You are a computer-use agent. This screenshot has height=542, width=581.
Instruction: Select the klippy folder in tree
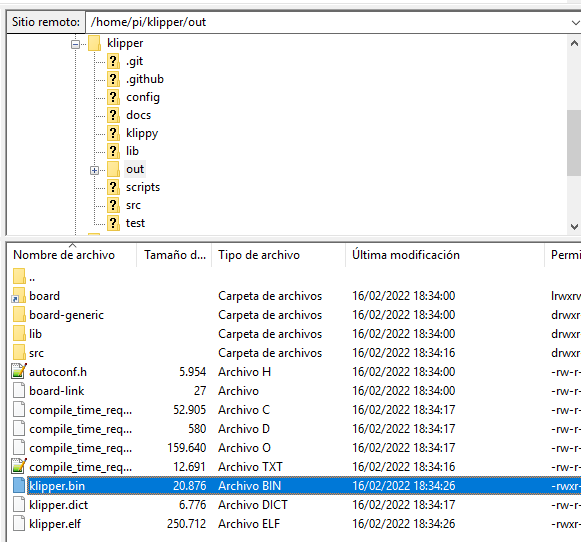click(x=142, y=133)
